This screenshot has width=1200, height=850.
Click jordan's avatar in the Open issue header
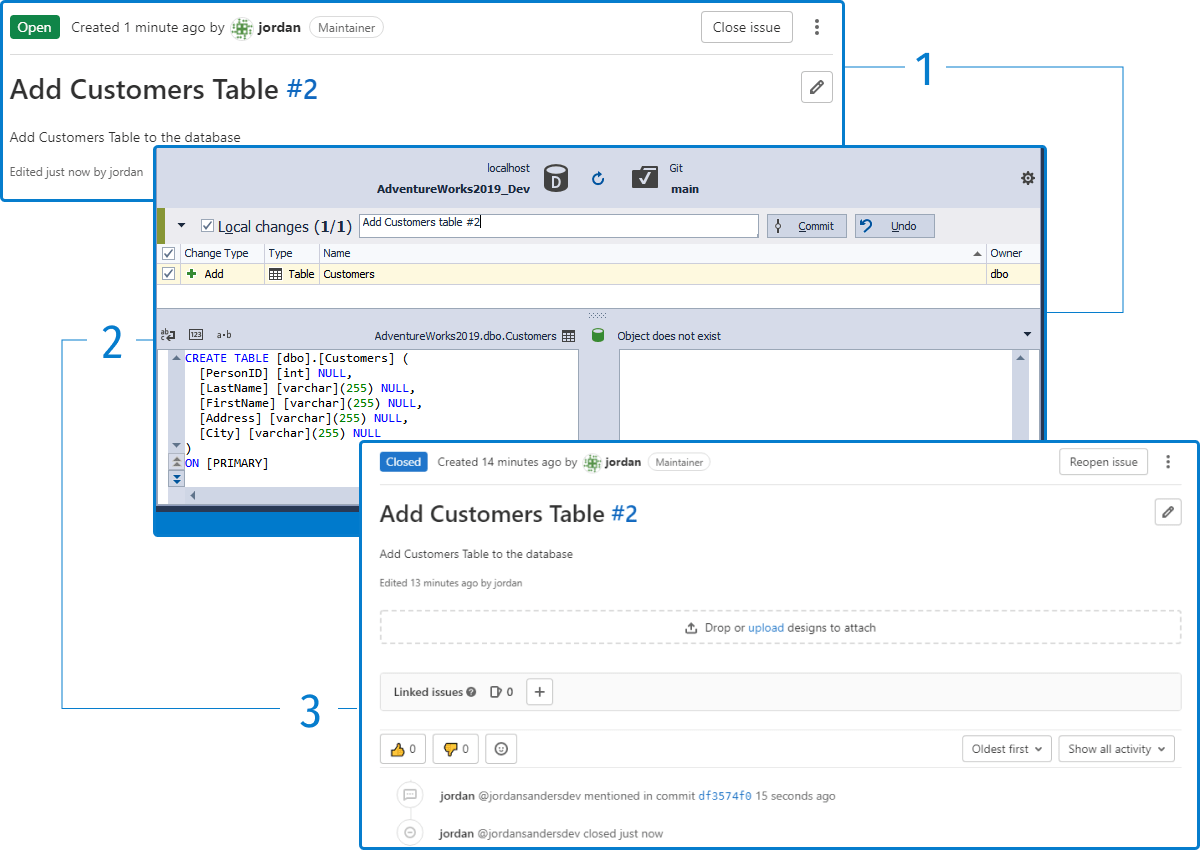242,28
